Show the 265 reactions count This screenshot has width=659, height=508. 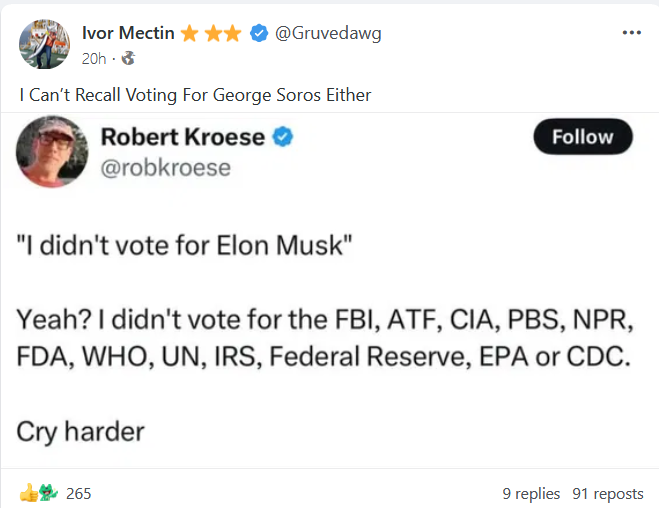point(79,493)
